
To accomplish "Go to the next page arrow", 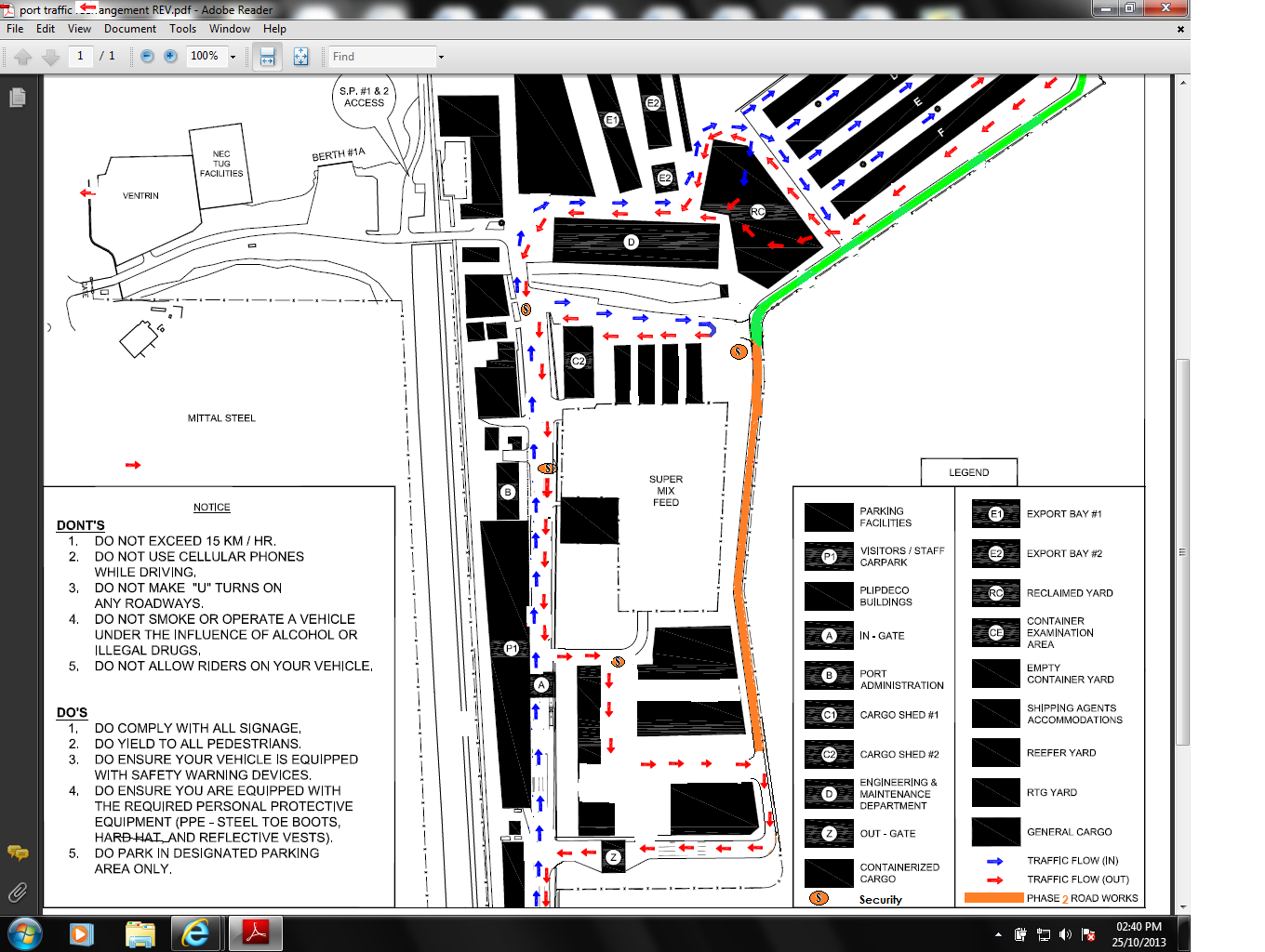I will point(51,57).
